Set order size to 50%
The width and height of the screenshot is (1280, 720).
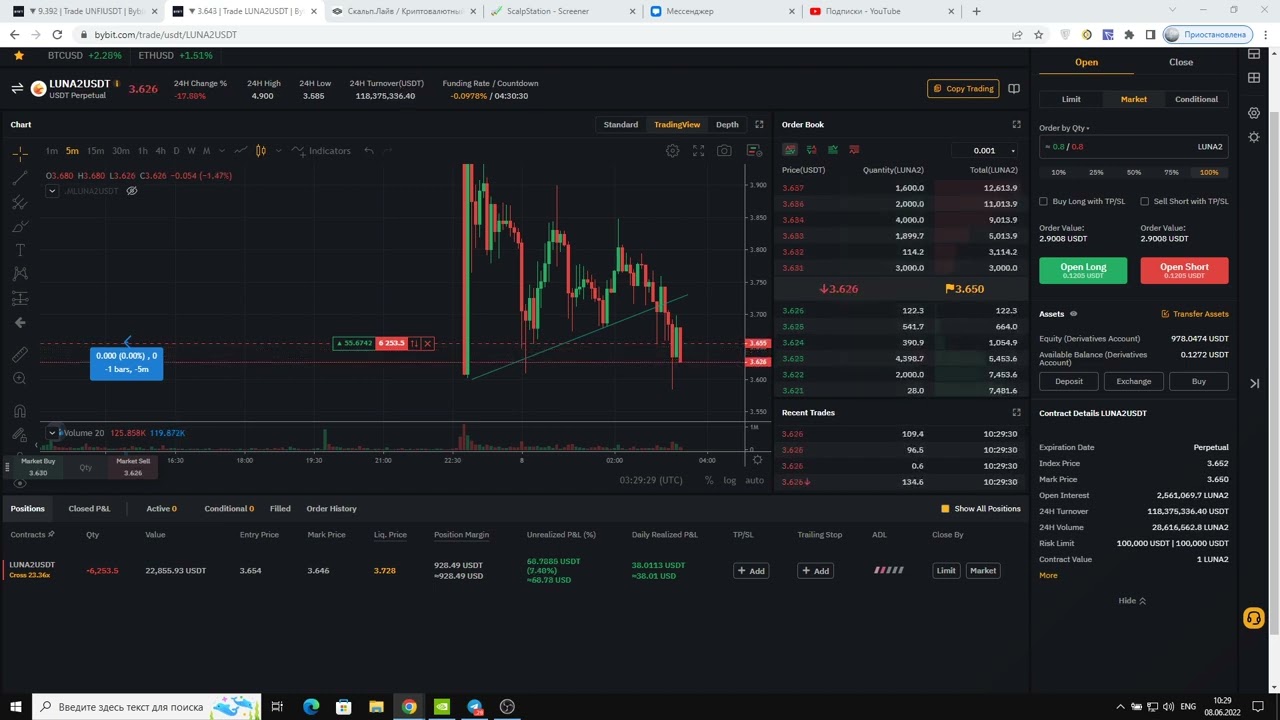(1134, 172)
